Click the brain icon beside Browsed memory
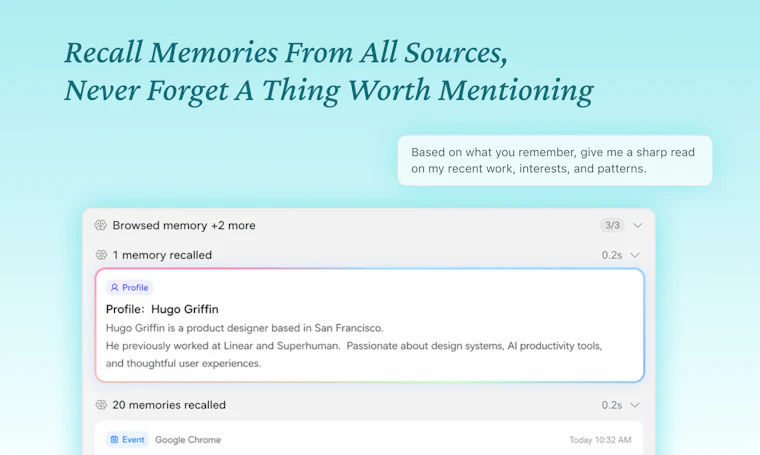This screenshot has width=760, height=455. click(x=100, y=225)
